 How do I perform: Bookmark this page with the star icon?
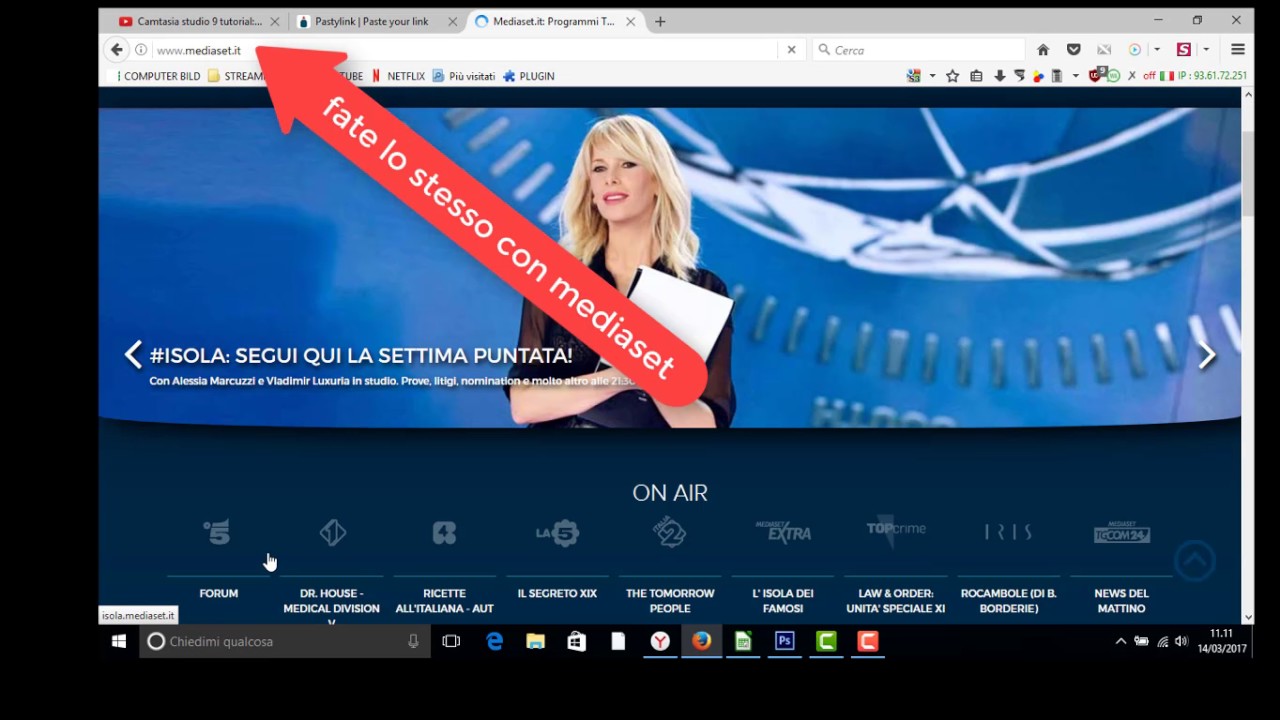[x=953, y=76]
